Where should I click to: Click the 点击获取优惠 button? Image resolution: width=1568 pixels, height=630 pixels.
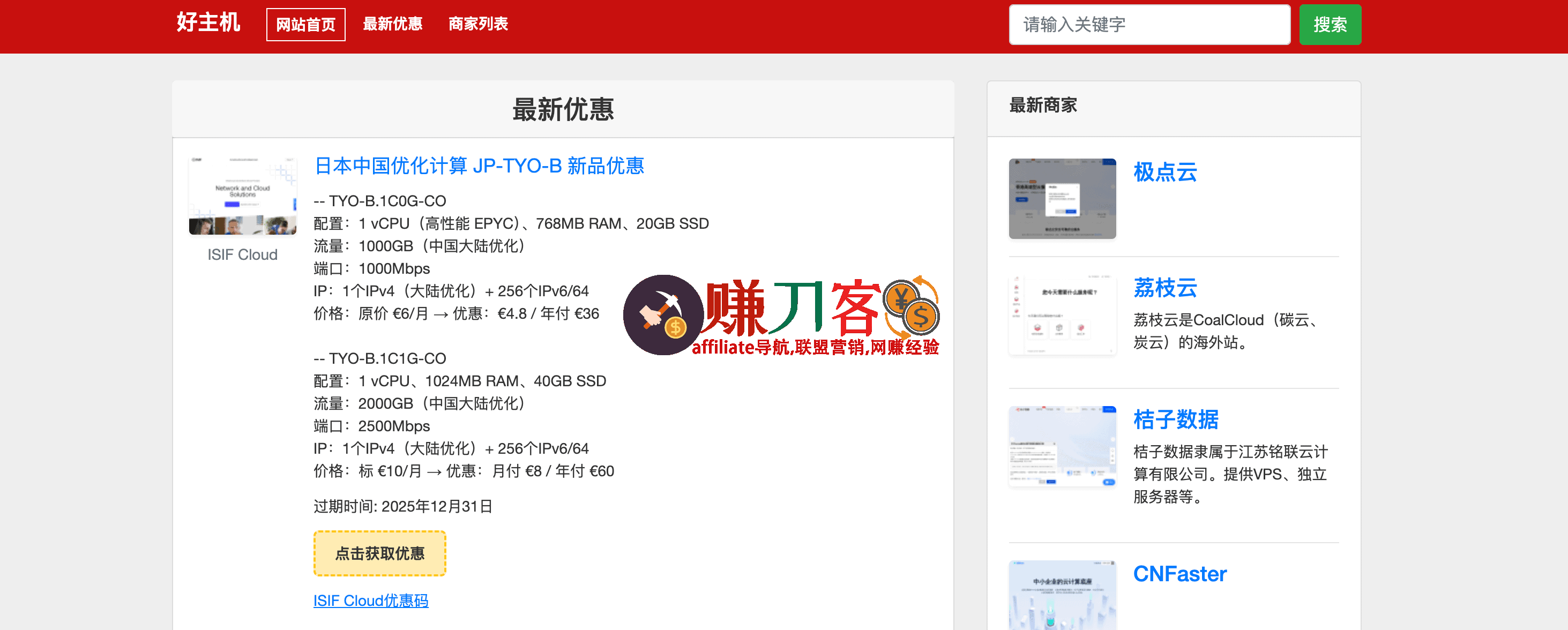point(379,553)
